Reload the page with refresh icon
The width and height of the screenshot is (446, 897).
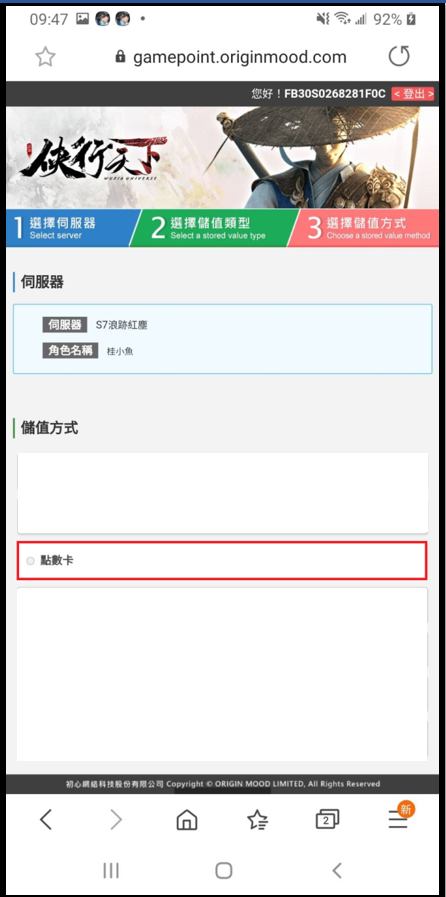tap(399, 57)
